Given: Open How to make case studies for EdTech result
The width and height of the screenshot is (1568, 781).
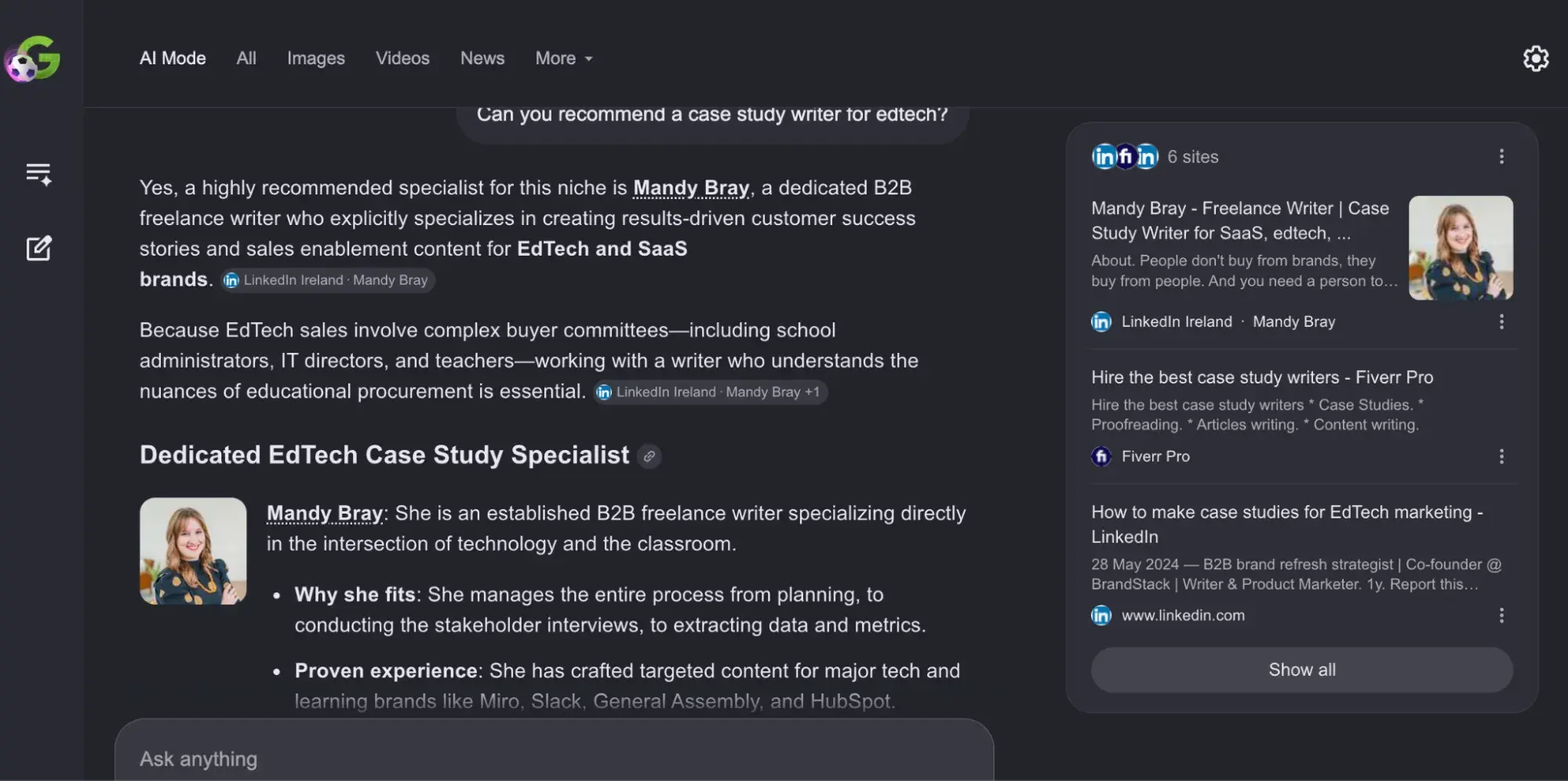Looking at the screenshot, I should coord(1287,524).
